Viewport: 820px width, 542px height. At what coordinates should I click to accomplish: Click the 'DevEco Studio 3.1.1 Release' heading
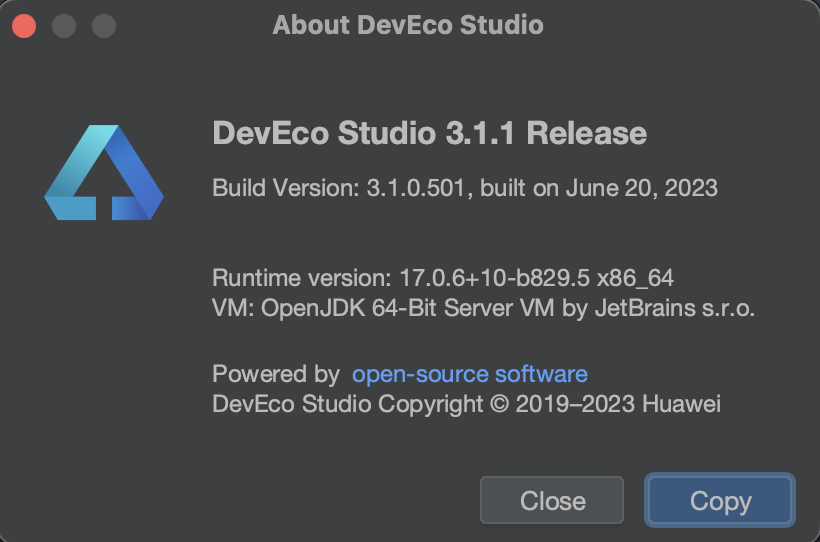pyautogui.click(x=429, y=133)
